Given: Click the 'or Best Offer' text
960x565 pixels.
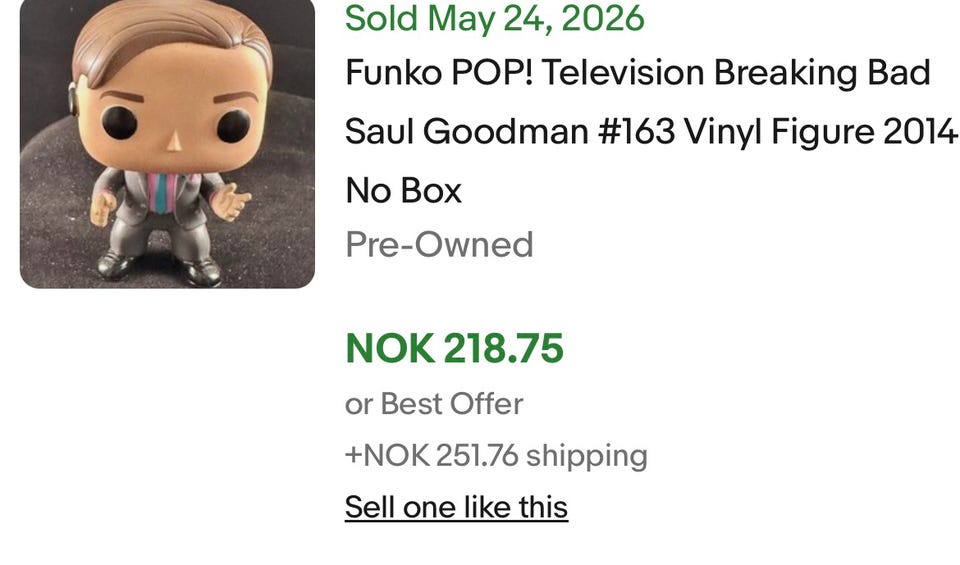Looking at the screenshot, I should pos(434,403).
